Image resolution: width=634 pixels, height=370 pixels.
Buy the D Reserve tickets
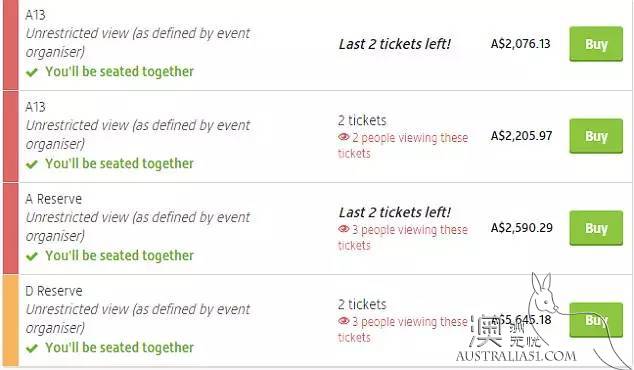596,320
